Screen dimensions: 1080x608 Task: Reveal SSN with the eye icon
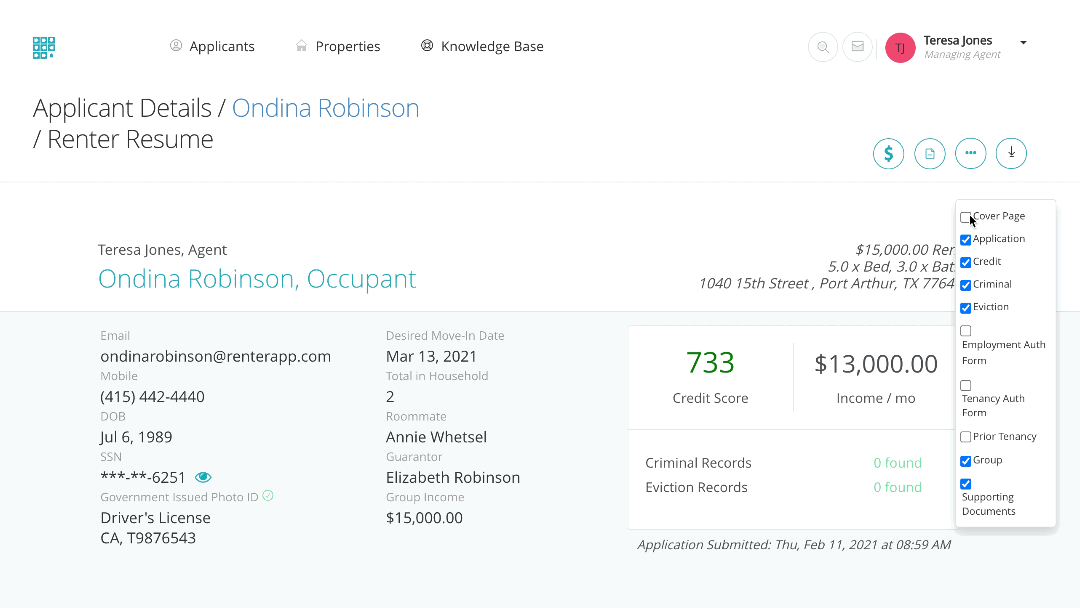(204, 477)
